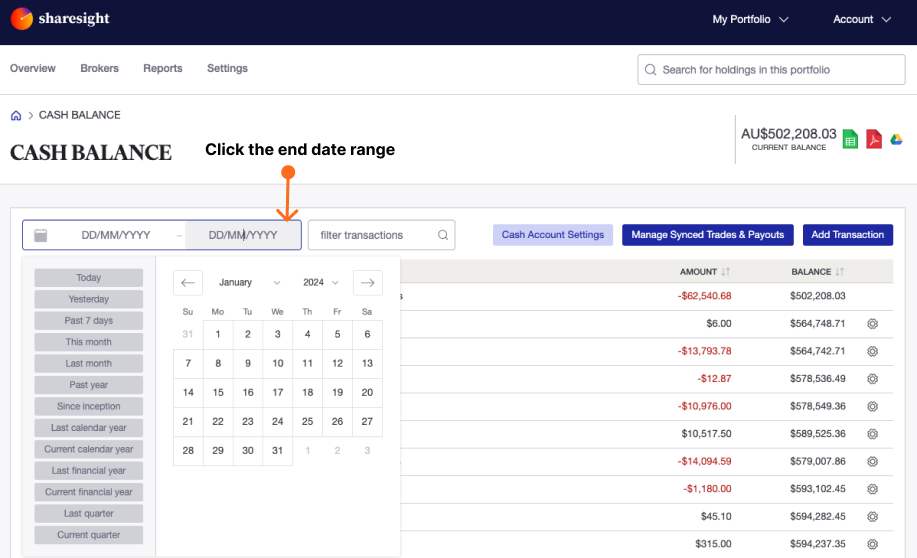Open gear settings for $45.10 transaction
The width and height of the screenshot is (917, 558).
coord(873,516)
